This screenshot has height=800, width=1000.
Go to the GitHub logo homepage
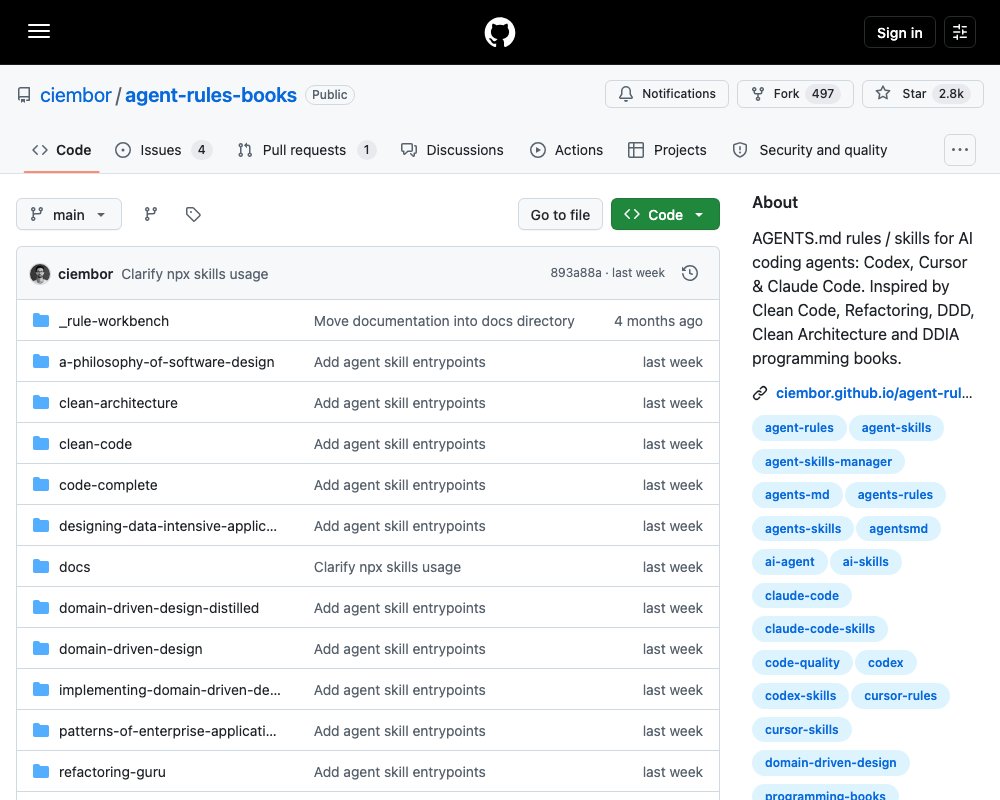[x=499, y=32]
